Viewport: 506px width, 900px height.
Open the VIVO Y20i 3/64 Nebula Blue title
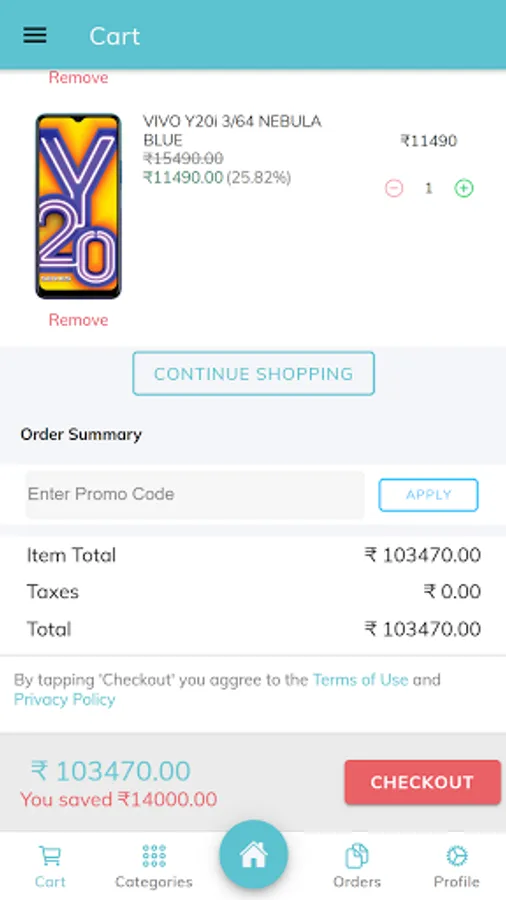[232, 131]
